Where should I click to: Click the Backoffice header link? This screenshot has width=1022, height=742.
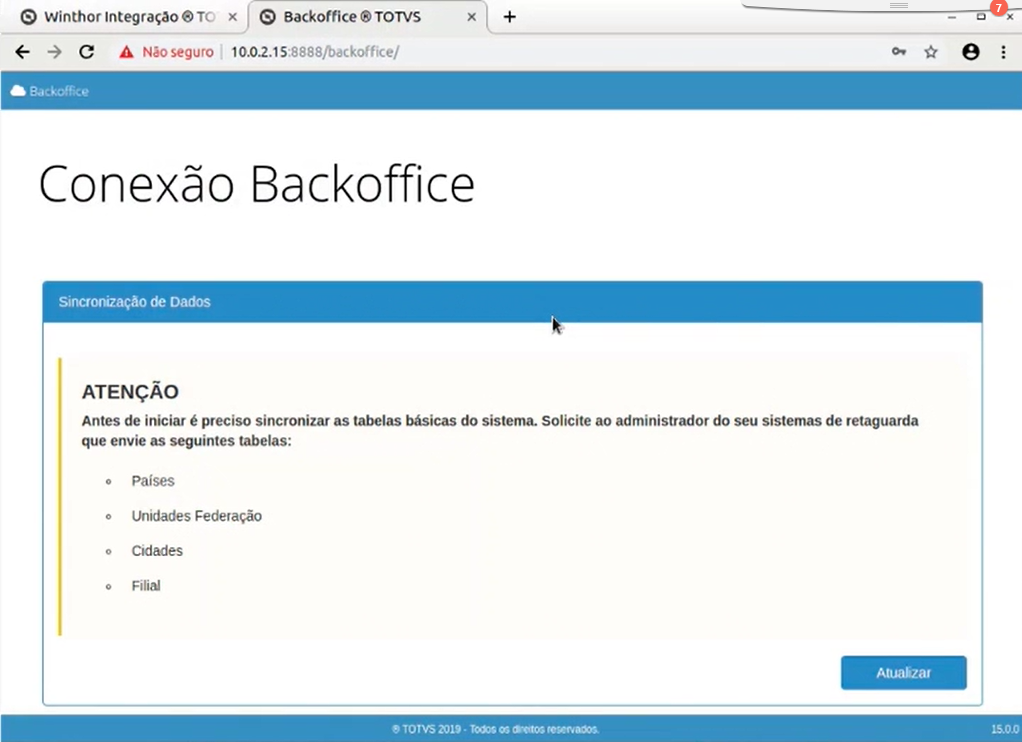point(59,91)
